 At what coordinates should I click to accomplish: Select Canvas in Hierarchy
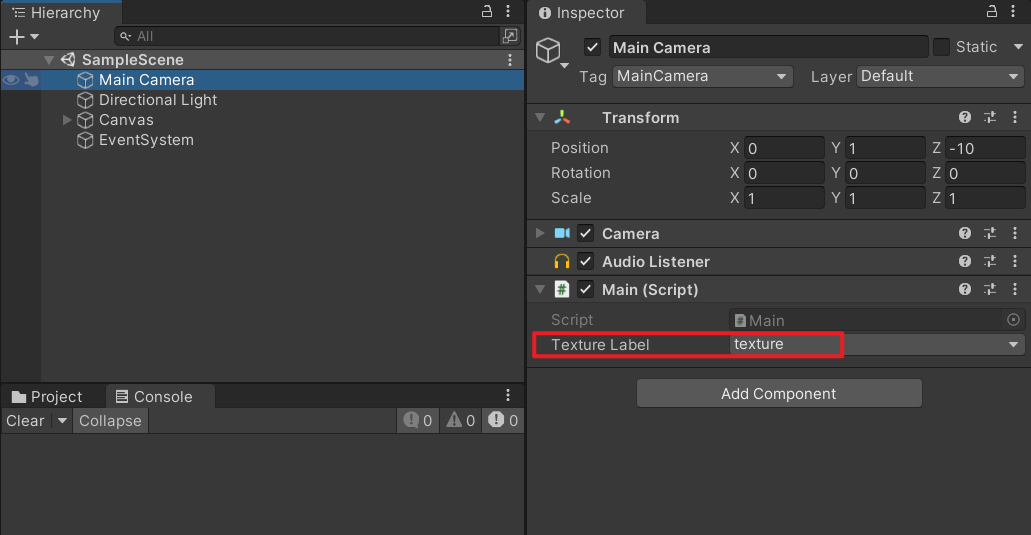126,120
